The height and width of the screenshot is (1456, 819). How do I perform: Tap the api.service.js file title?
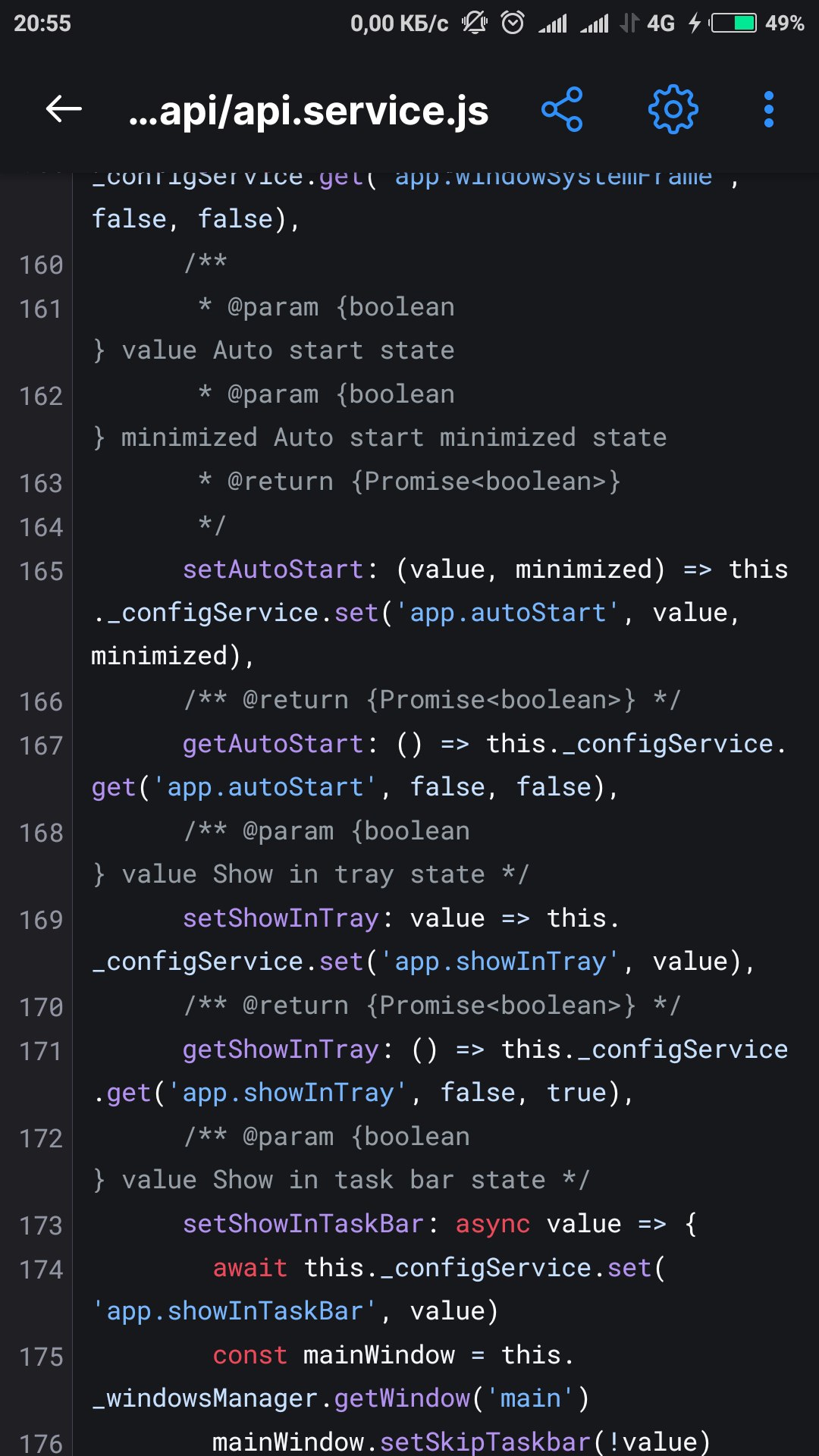coord(309,111)
